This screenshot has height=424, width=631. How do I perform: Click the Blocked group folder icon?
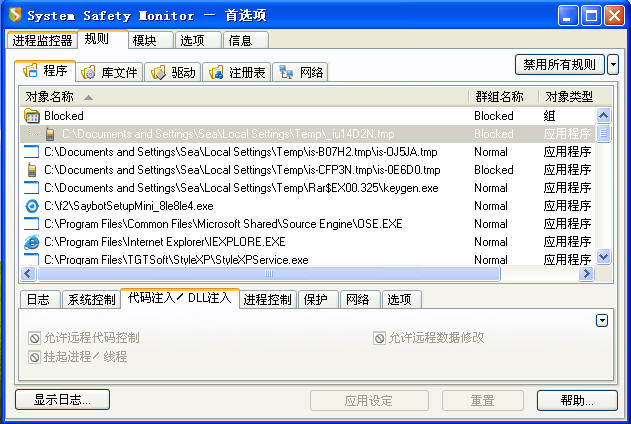point(32,116)
